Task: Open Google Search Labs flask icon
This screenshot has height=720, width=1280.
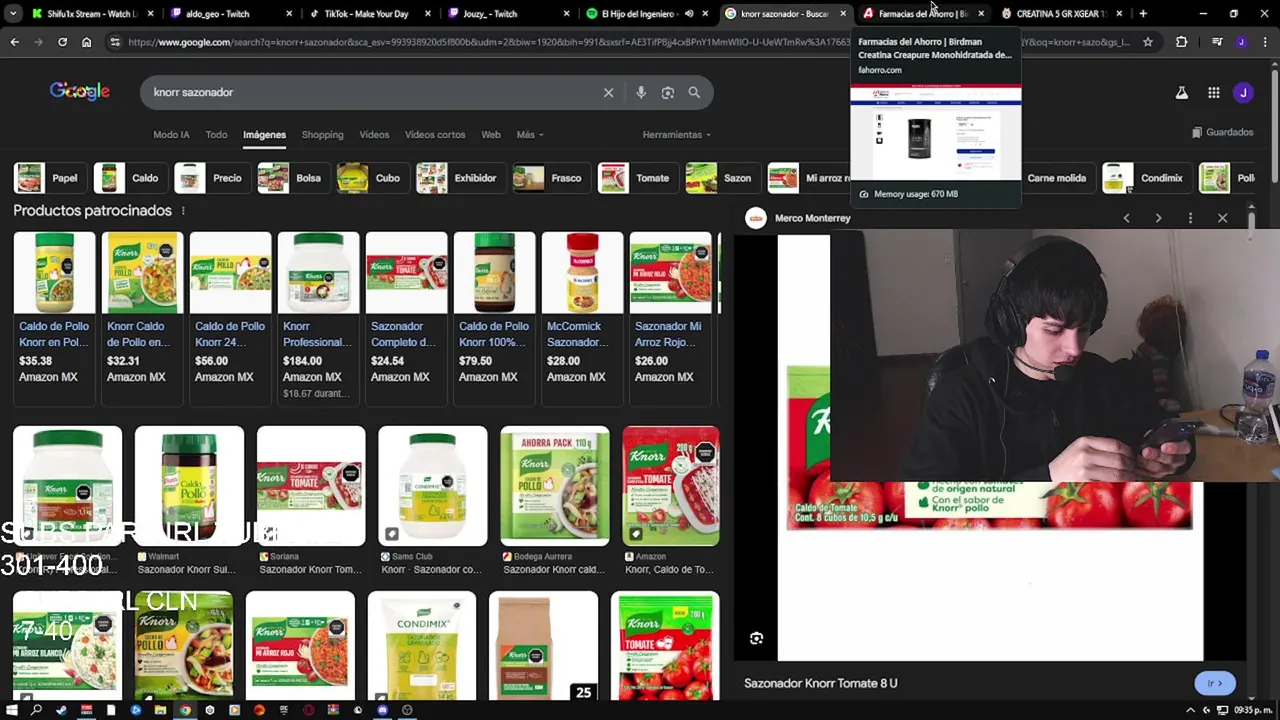Action: 1181,92
